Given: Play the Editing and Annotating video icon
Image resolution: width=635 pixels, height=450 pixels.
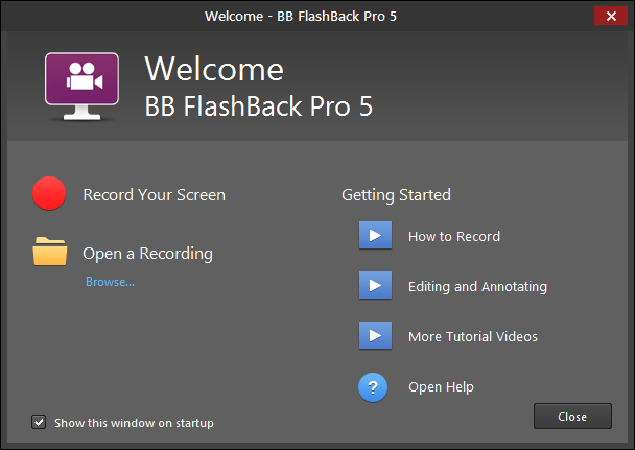Looking at the screenshot, I should [375, 285].
